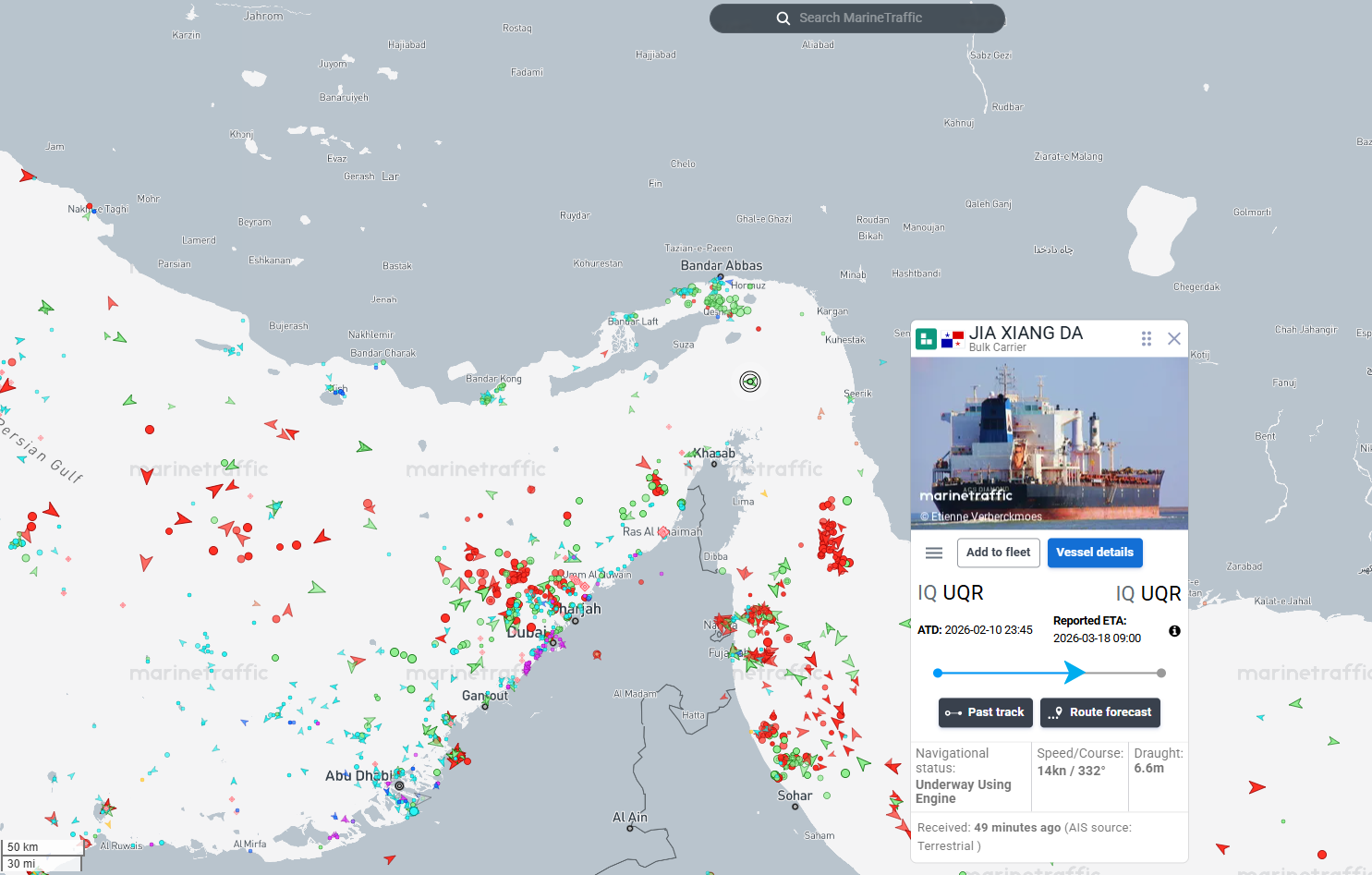Close the JIA XIANG DA vessel popup
The width and height of the screenshot is (1372, 875).
point(1174,339)
